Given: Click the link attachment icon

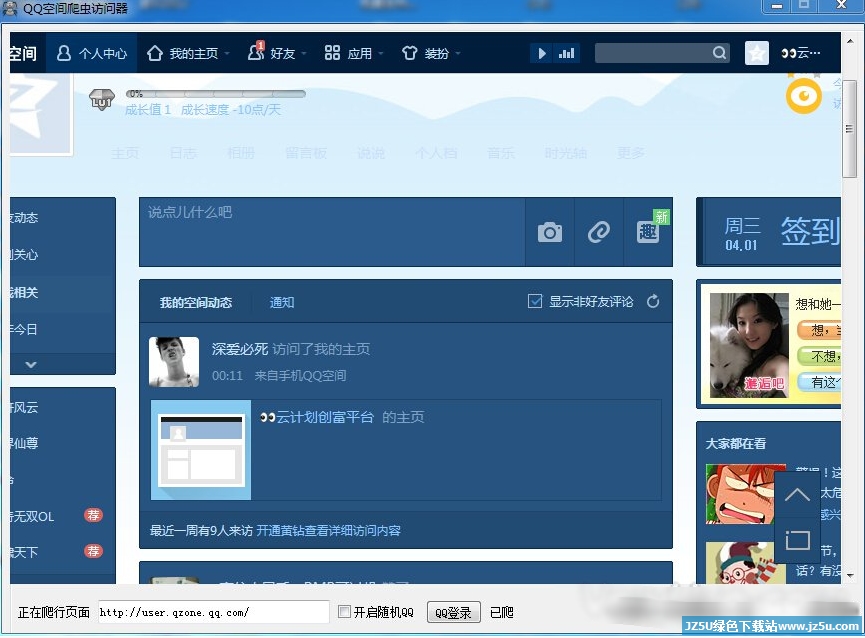Looking at the screenshot, I should 599,232.
